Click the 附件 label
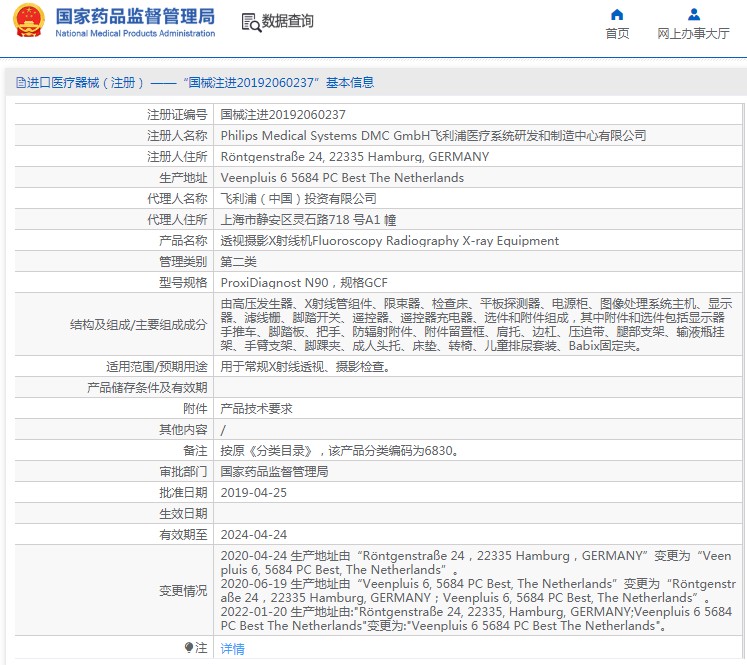Viewport: 747px width, 665px height. 195,409
